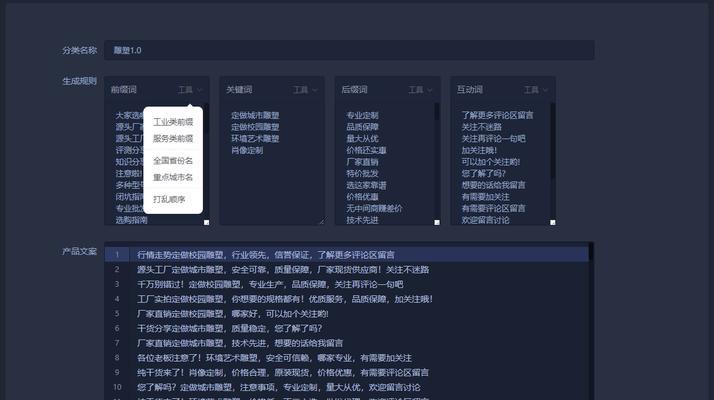Image resolution: width=714 pixels, height=400 pixels.
Task: Click suffix 特价批发
Action: (362, 174)
